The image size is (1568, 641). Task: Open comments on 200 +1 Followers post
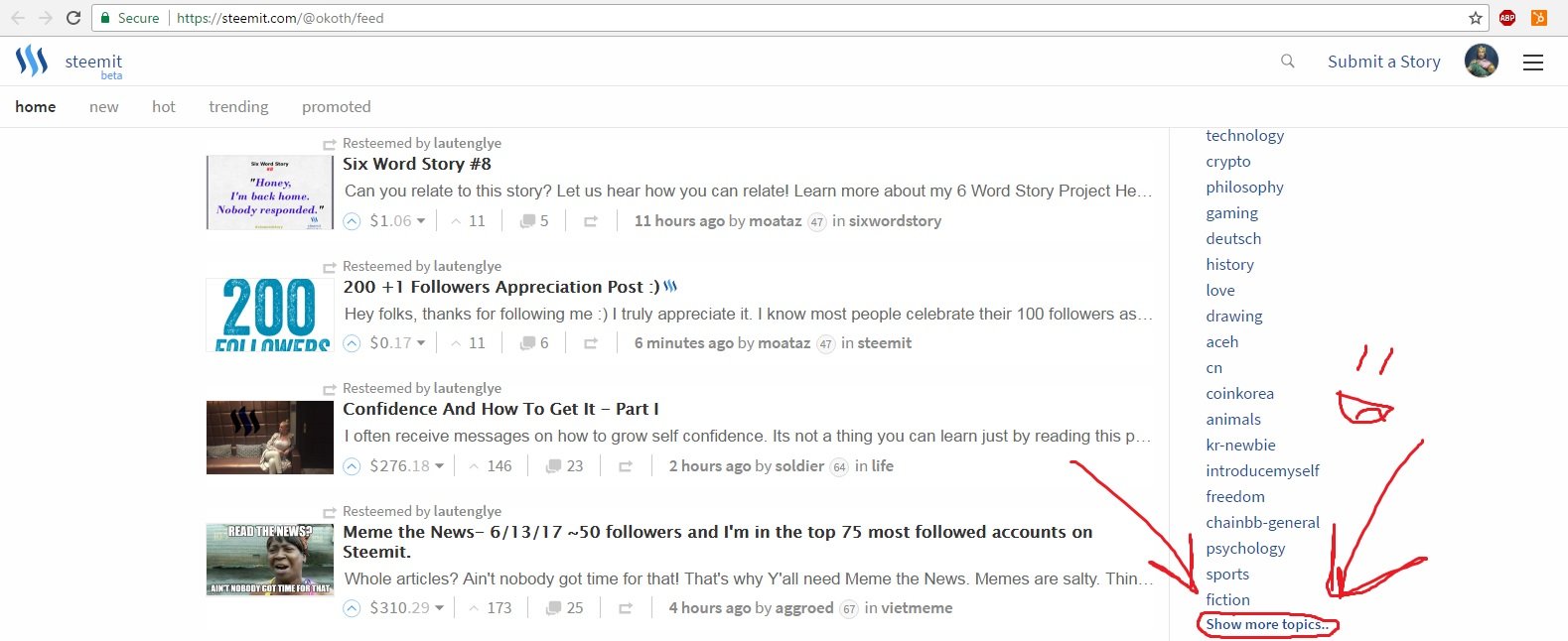(534, 343)
